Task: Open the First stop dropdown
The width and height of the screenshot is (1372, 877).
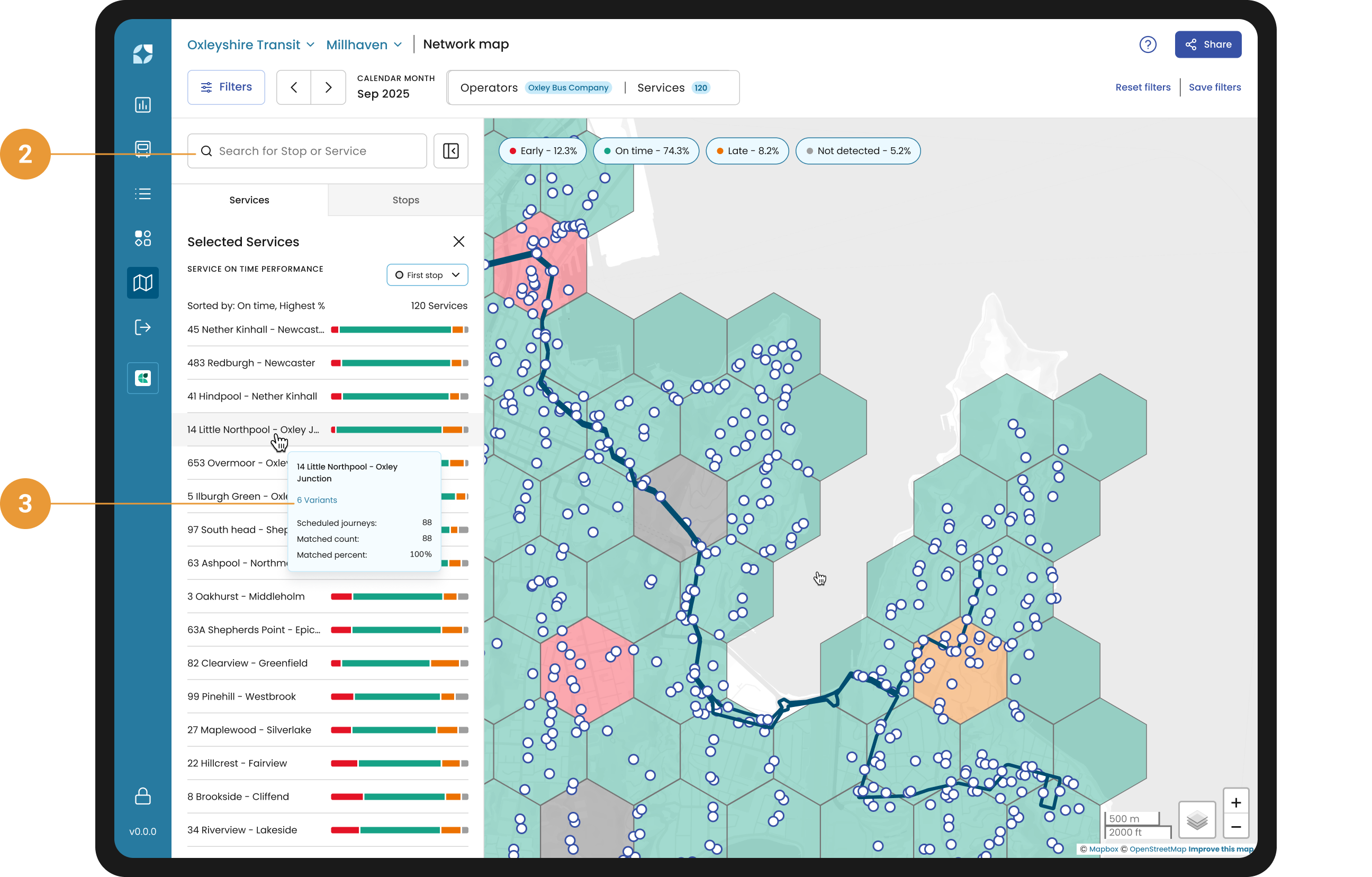Action: click(427, 275)
